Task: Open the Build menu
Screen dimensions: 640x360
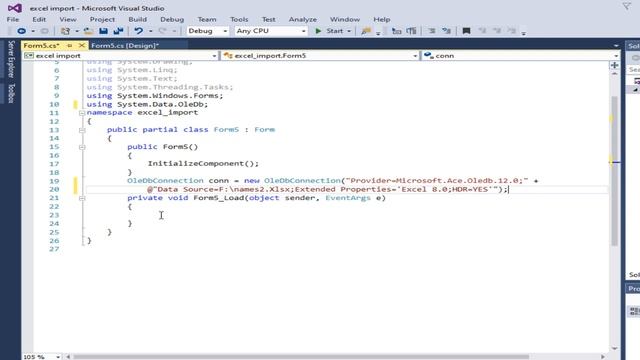Action: 138,19
